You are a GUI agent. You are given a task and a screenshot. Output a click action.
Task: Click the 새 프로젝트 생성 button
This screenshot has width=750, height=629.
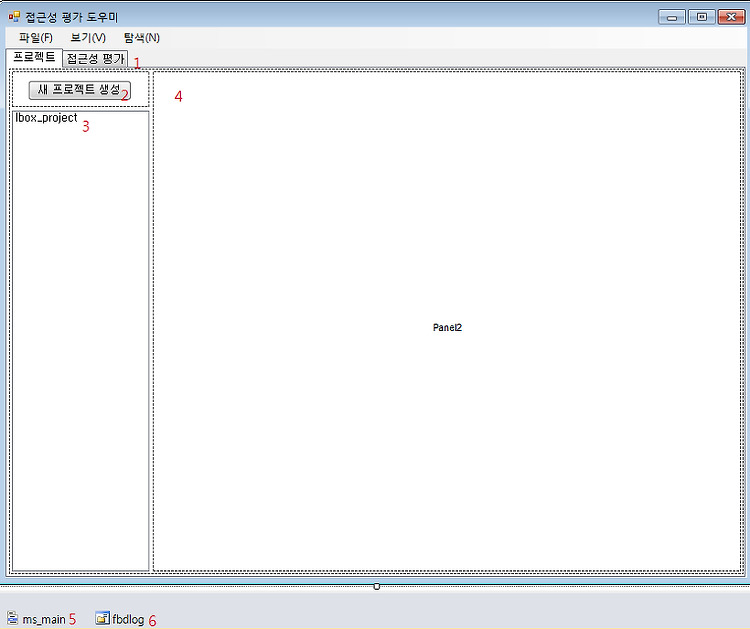click(79, 90)
